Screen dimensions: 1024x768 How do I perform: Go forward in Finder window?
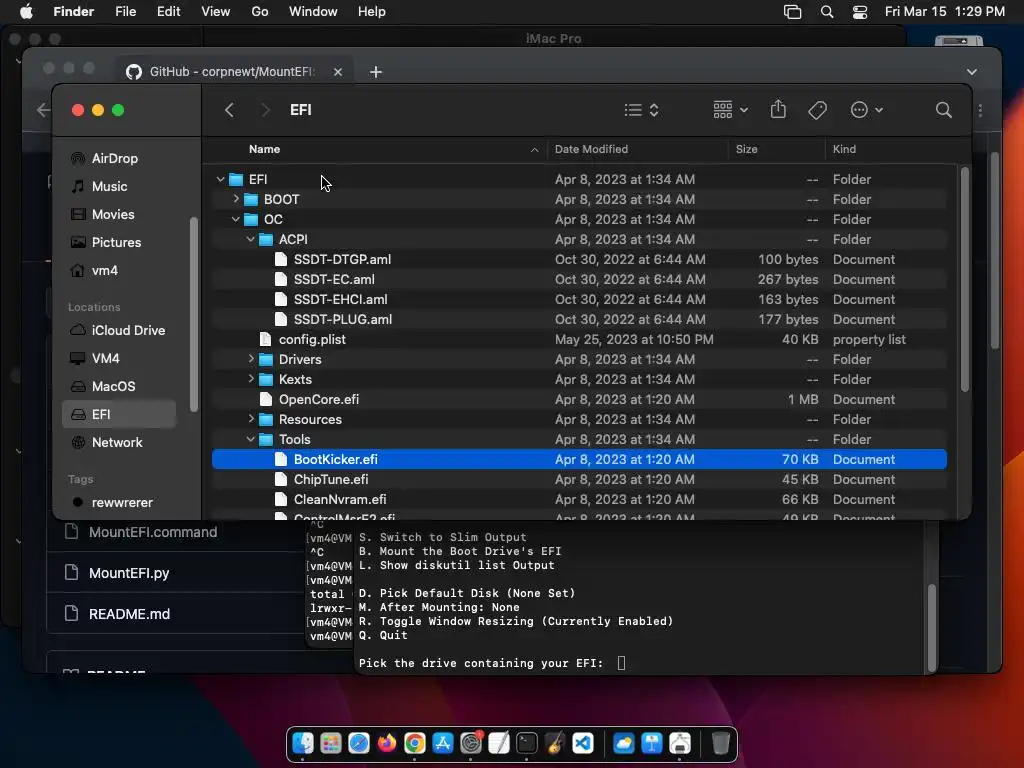[265, 110]
